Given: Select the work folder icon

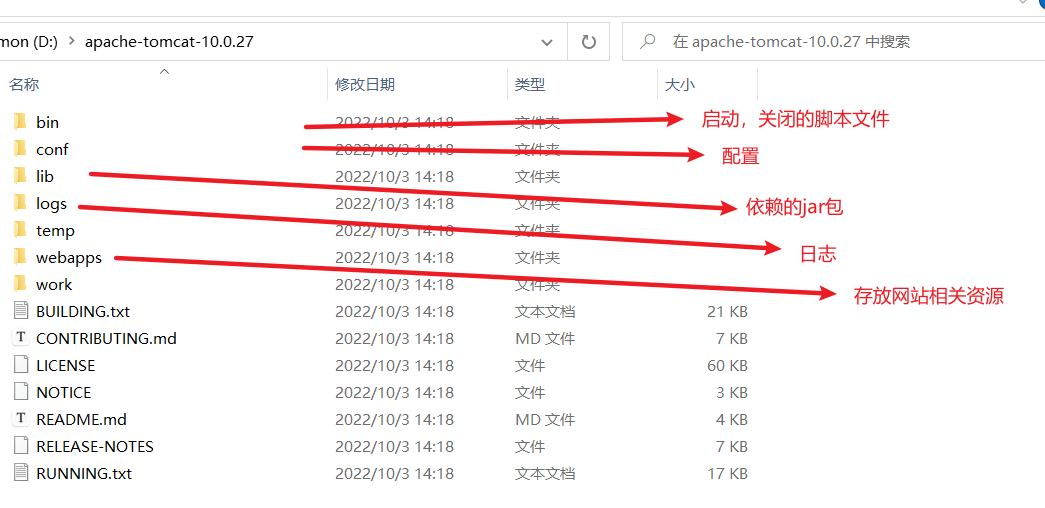Looking at the screenshot, I should 20,284.
